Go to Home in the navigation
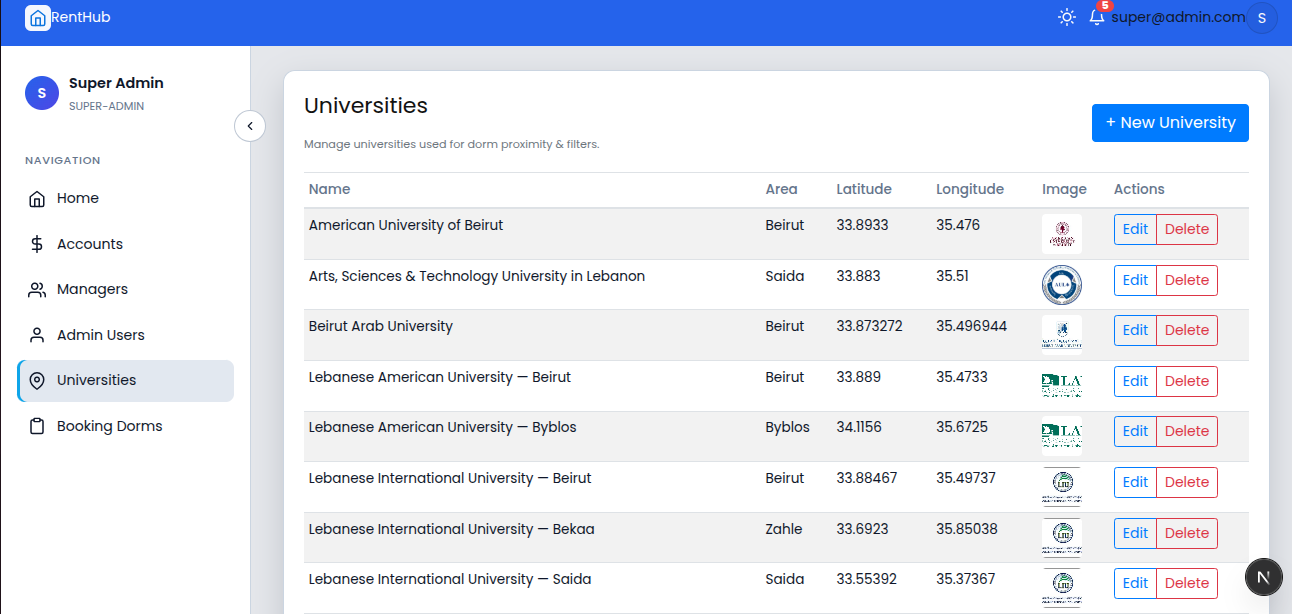1292x614 pixels. (x=126, y=198)
